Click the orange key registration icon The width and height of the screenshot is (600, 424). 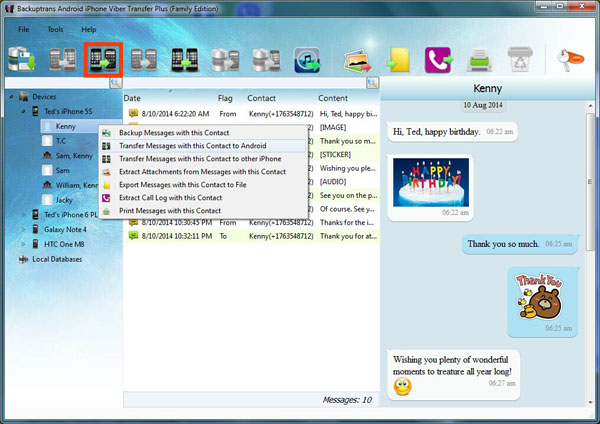coord(570,60)
